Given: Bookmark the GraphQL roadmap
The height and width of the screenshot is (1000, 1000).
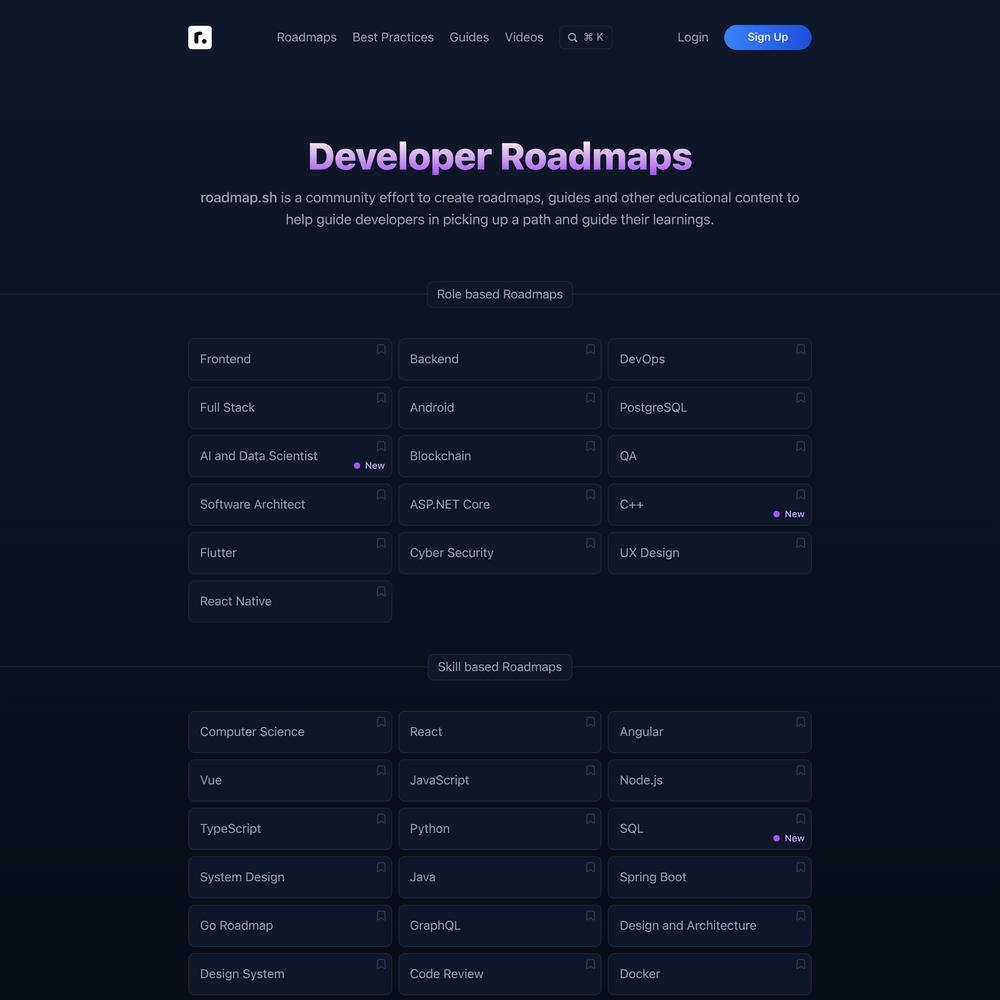Looking at the screenshot, I should (591, 916).
